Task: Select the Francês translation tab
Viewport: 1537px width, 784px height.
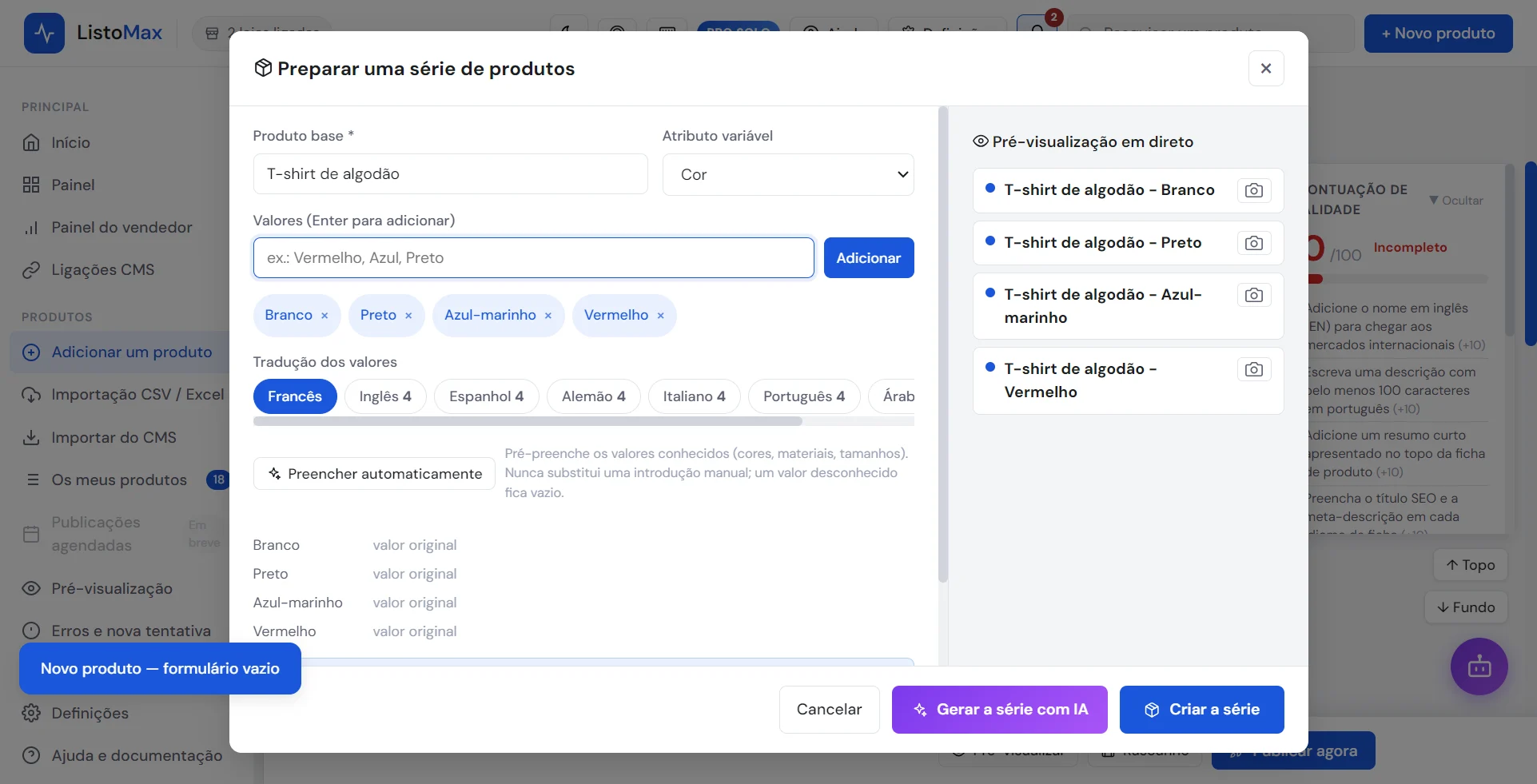Action: [295, 396]
